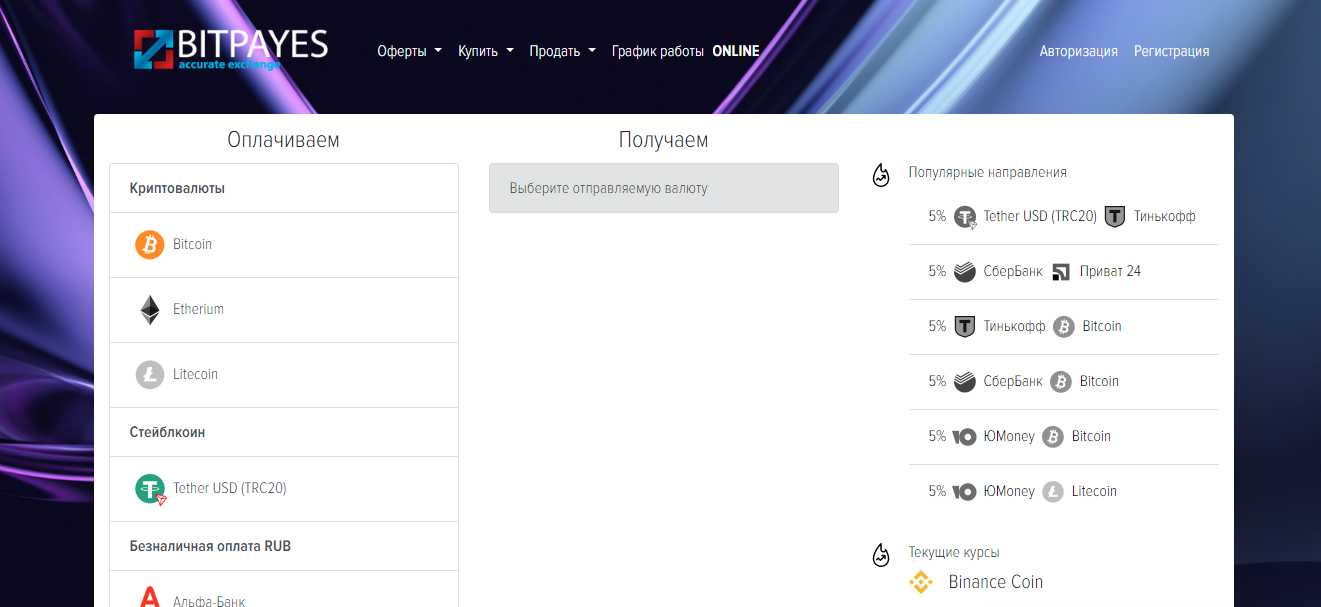Click the Приват 24 icon
This screenshot has height=607, width=1321.
[1062, 271]
